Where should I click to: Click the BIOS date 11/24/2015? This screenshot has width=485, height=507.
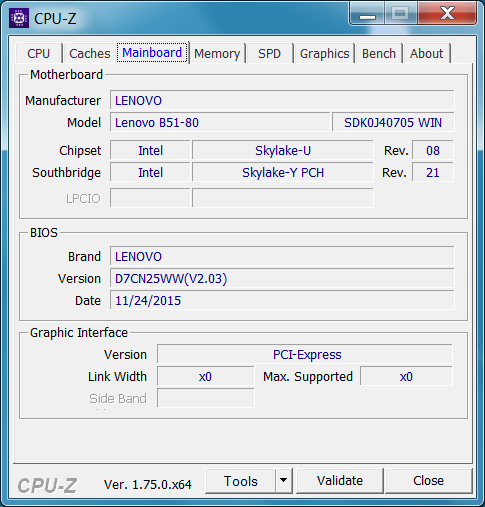coord(282,300)
